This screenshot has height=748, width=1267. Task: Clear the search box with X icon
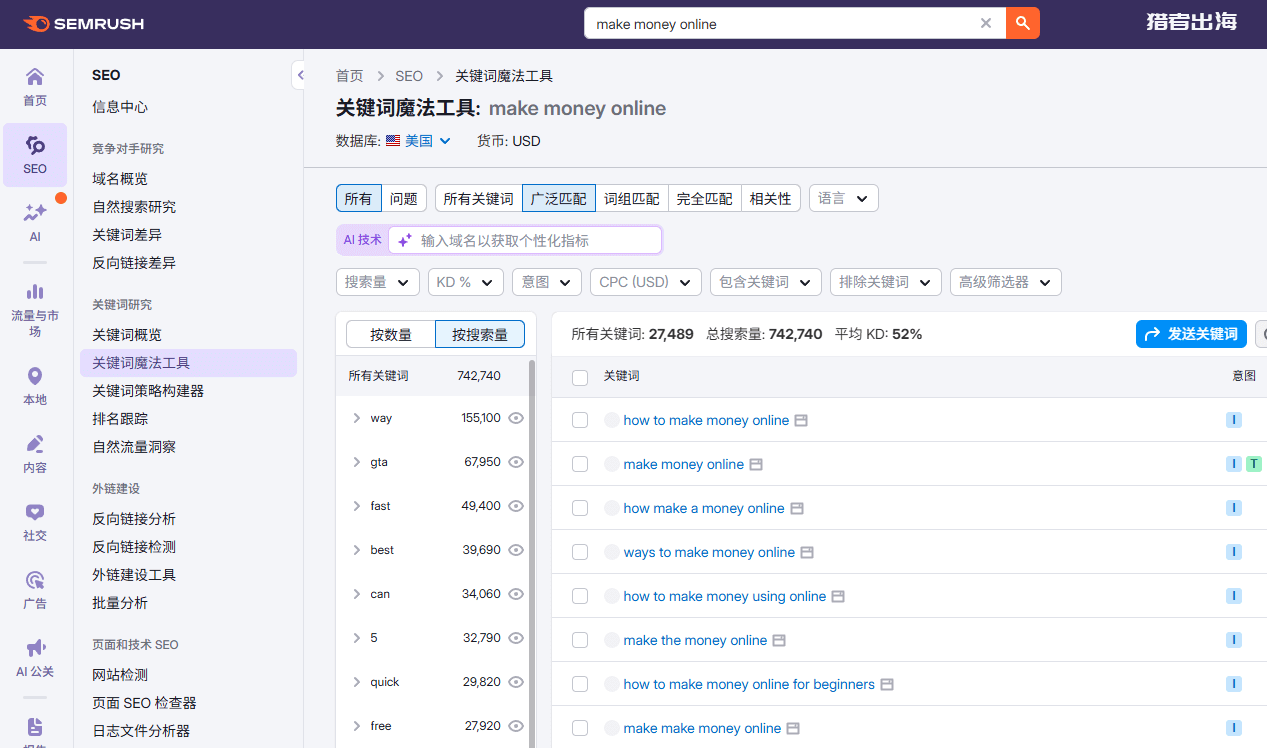pos(986,24)
